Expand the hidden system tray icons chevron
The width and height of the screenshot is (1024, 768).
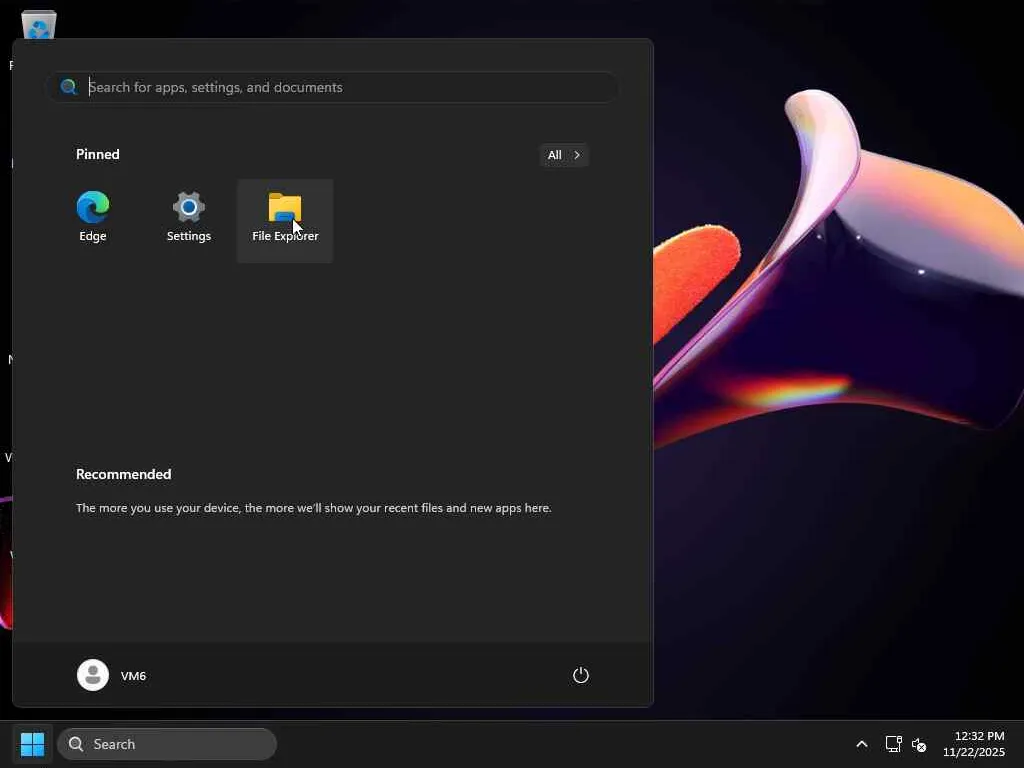pyautogui.click(x=862, y=744)
